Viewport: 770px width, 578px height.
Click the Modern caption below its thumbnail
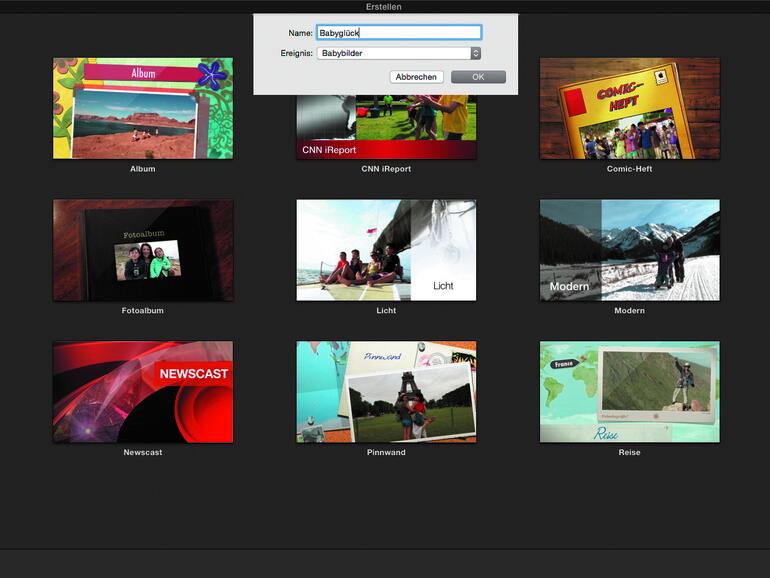(630, 310)
